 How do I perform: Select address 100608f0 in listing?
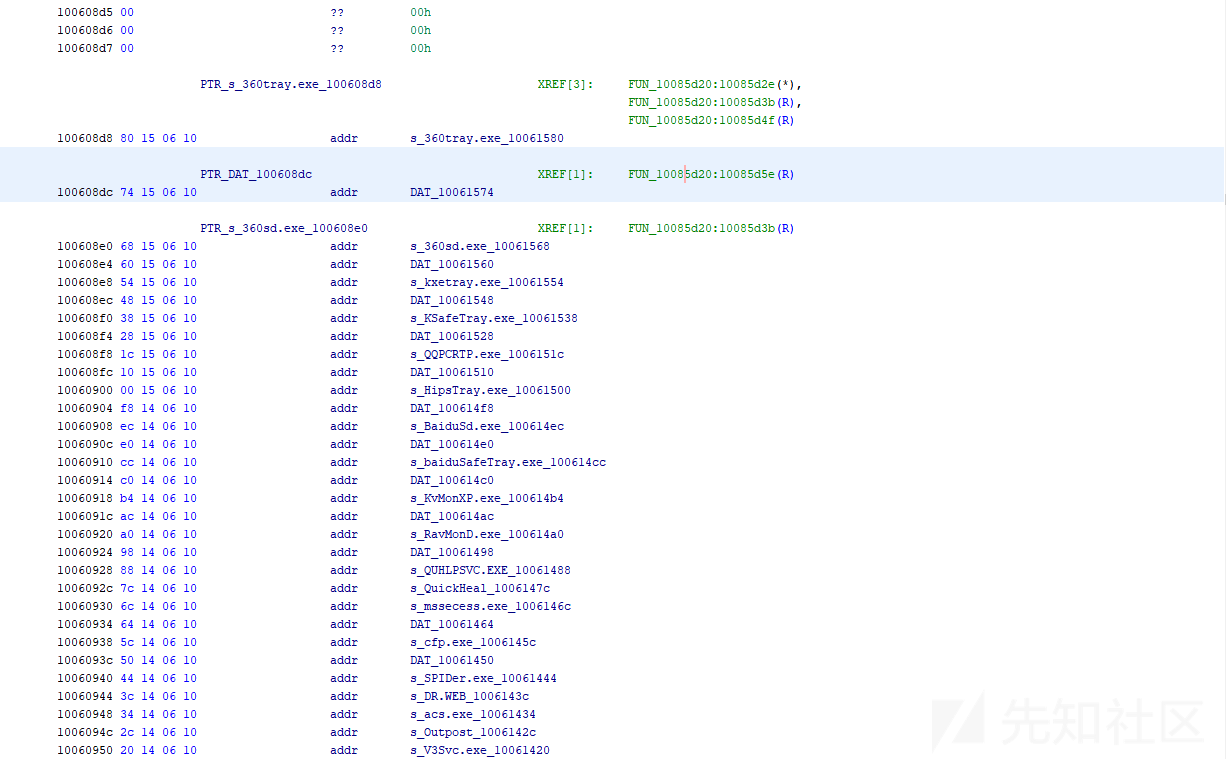pos(85,318)
